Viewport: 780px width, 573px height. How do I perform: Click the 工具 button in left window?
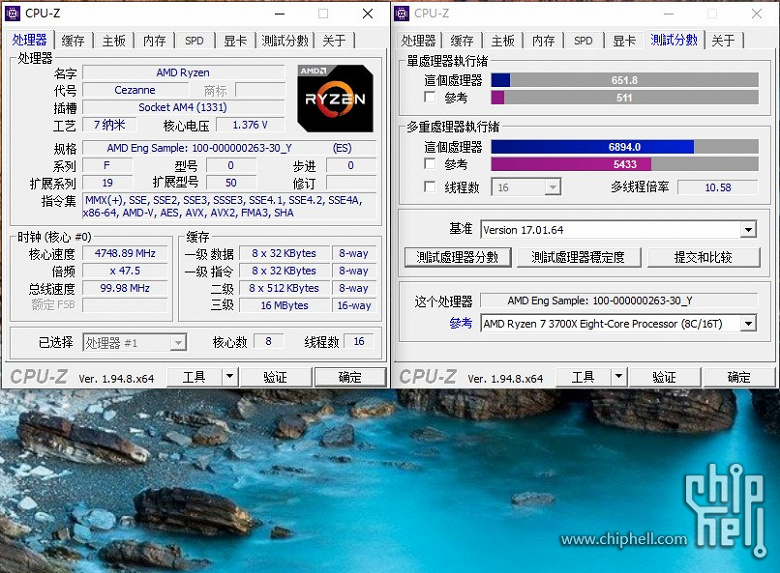tap(194, 377)
